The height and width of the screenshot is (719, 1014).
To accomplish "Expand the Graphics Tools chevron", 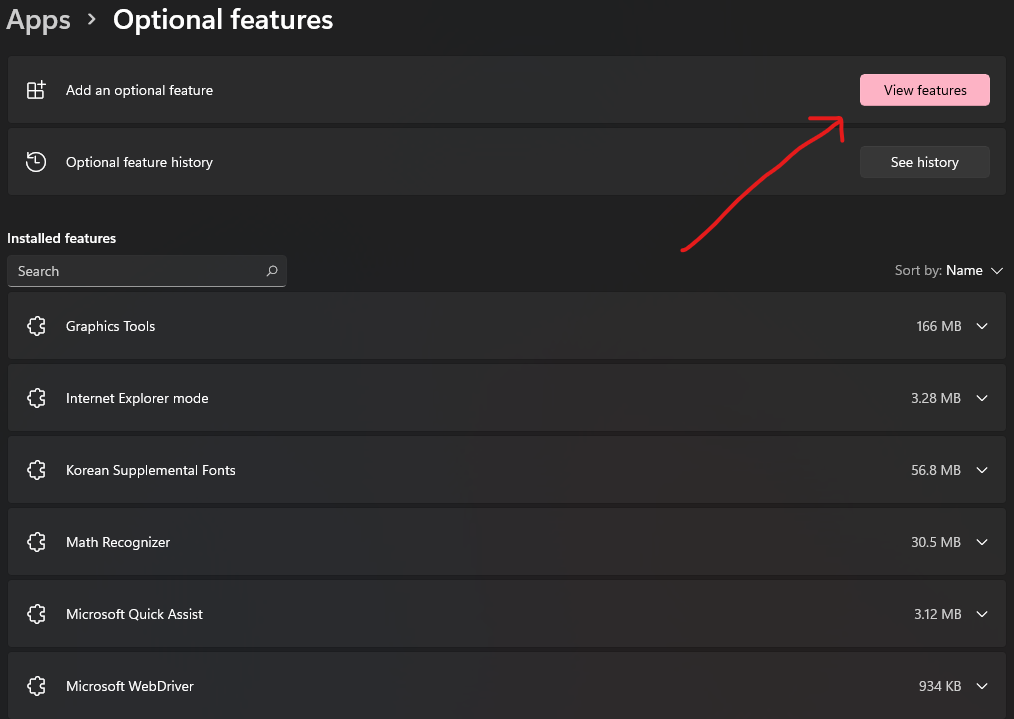I will [982, 326].
